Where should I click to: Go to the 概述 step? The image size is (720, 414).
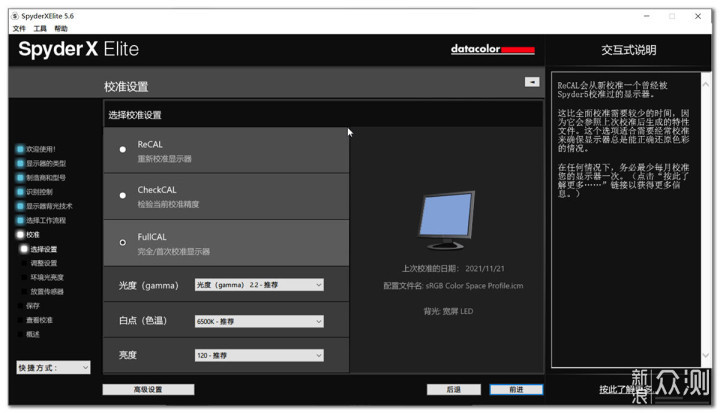tap(33, 334)
